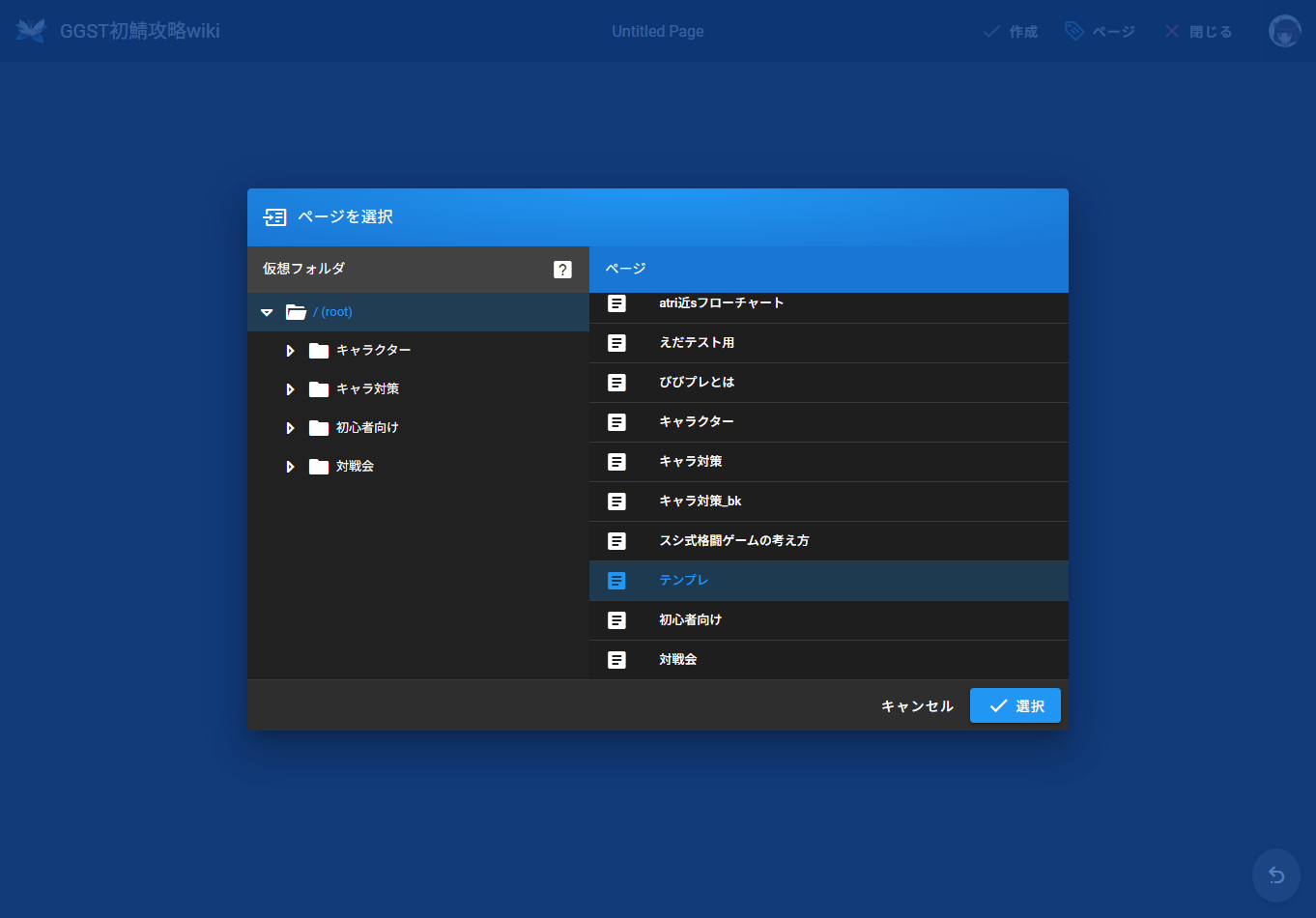Viewport: 1316px width, 918px height.
Task: Expand the 対戦会 folder arrow
Action: 290,467
